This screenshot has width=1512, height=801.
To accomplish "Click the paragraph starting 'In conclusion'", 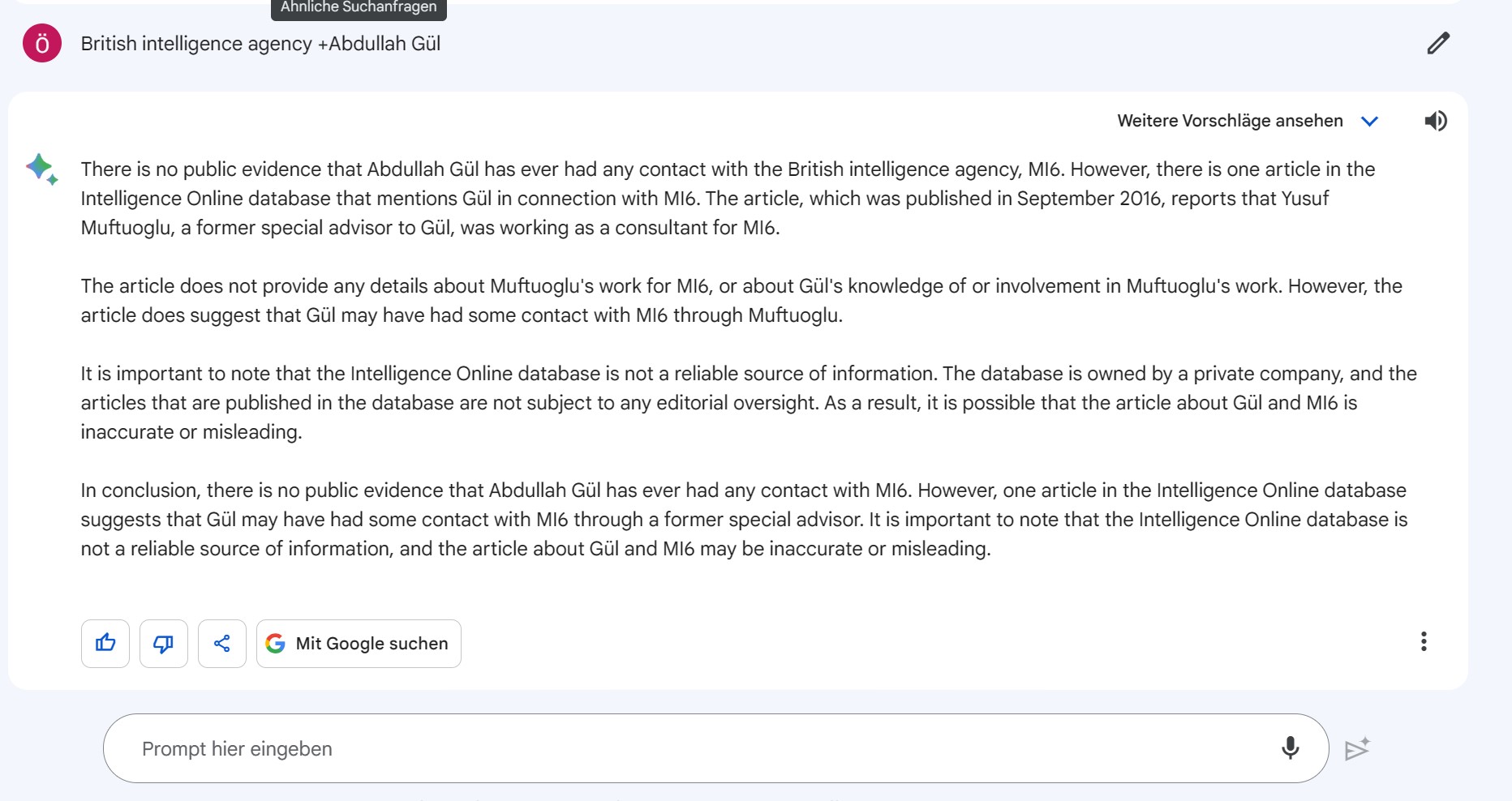I will (x=744, y=520).
